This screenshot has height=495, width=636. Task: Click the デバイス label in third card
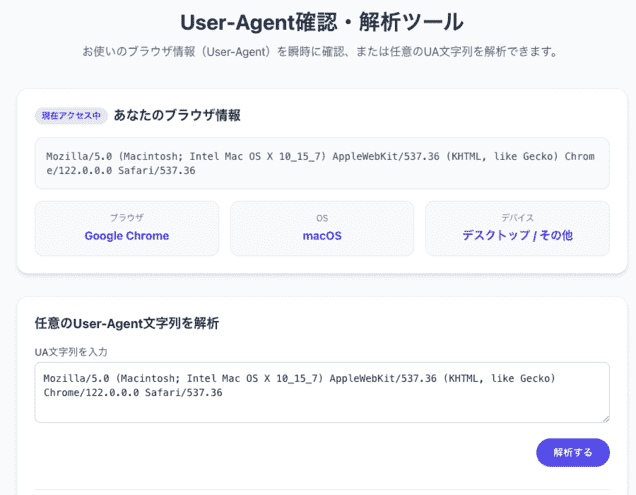tap(517, 218)
